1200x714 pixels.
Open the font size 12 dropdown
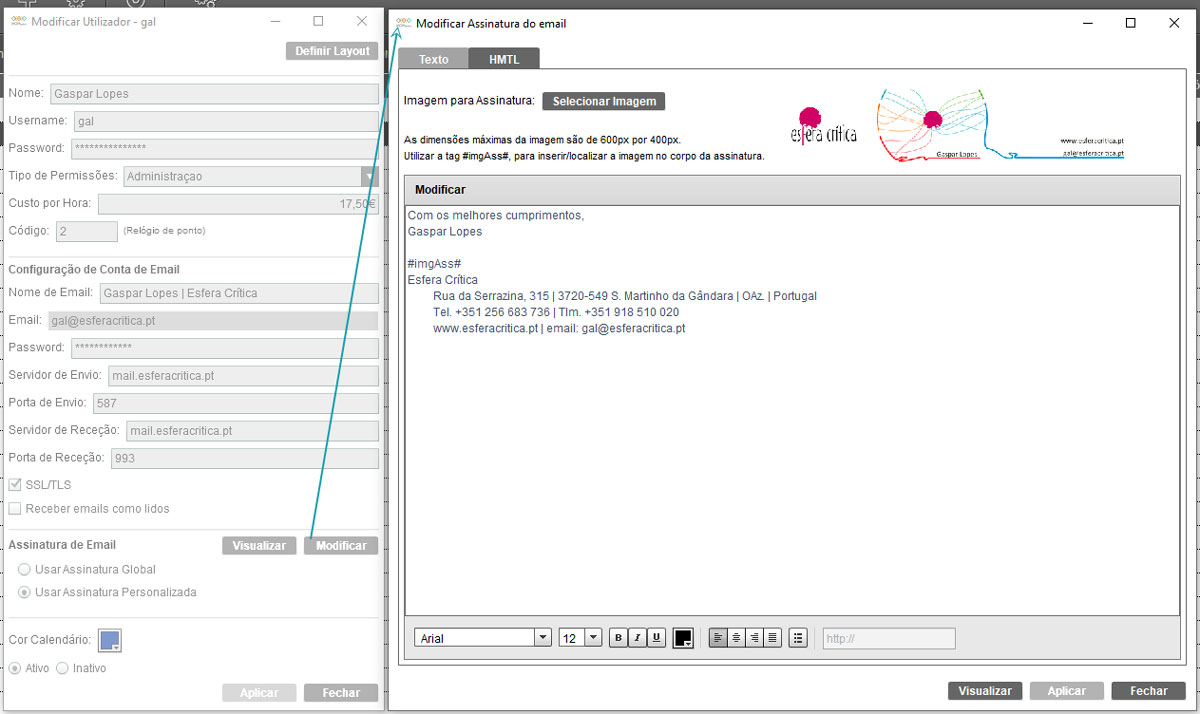592,638
